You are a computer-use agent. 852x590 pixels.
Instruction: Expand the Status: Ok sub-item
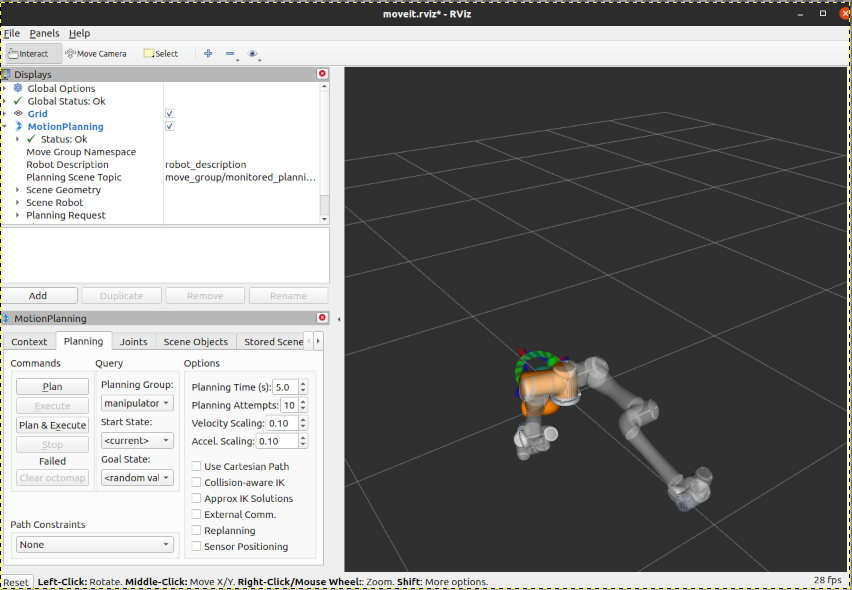17,139
